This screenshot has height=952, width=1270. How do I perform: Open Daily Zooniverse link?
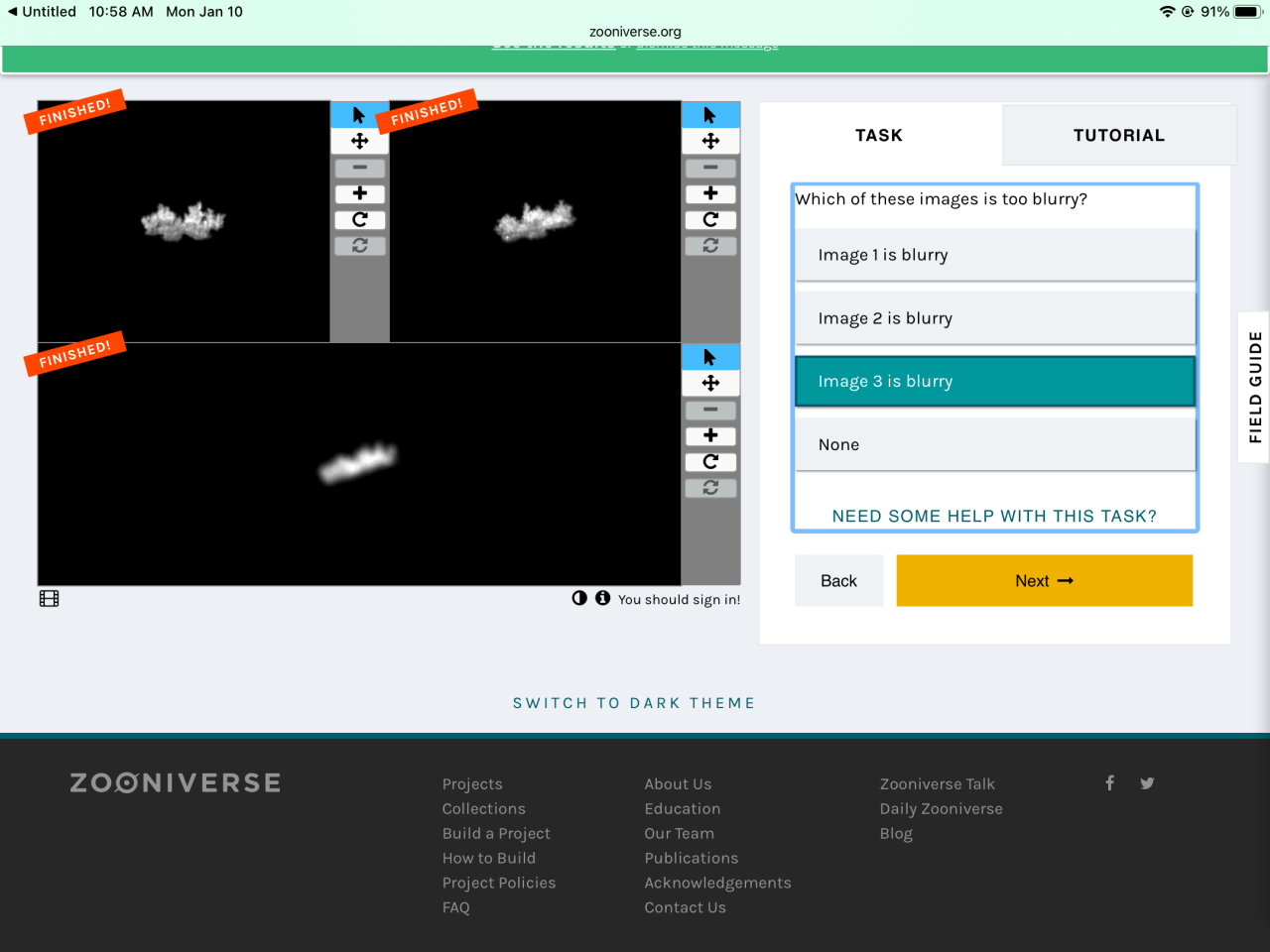[942, 809]
